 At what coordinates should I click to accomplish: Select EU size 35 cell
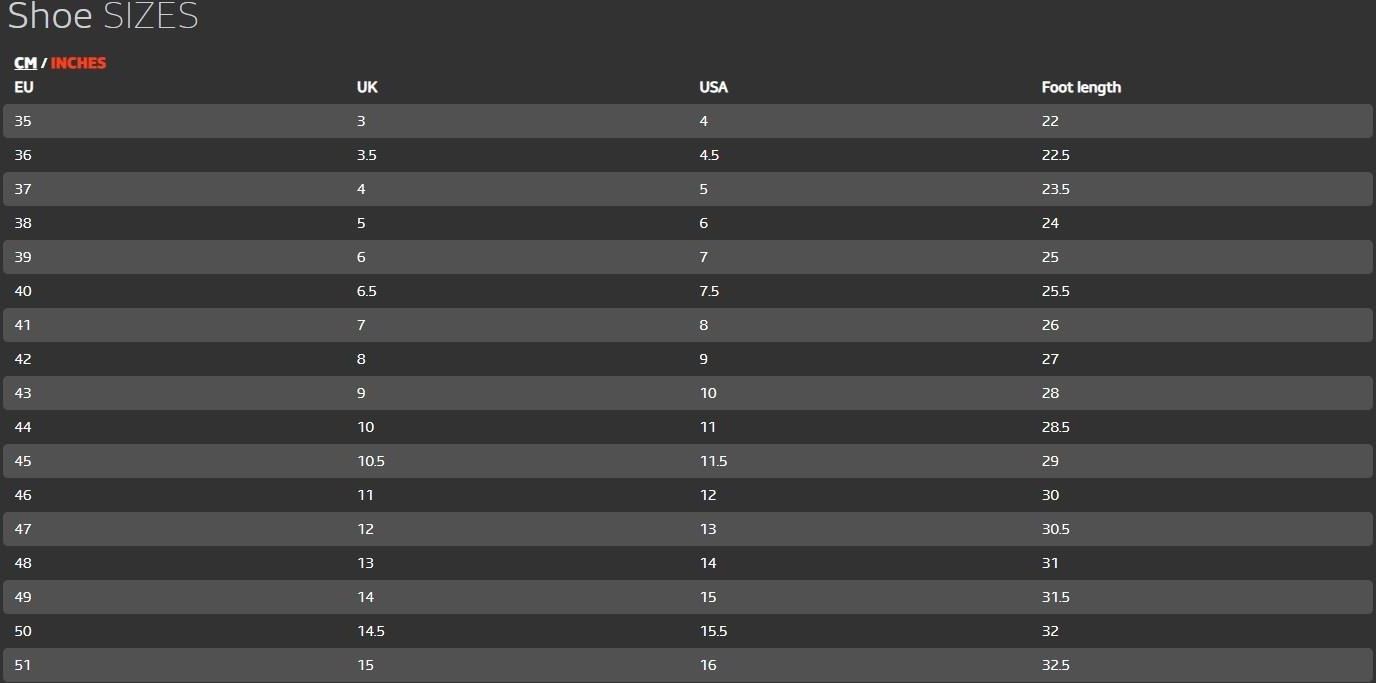tap(23, 121)
